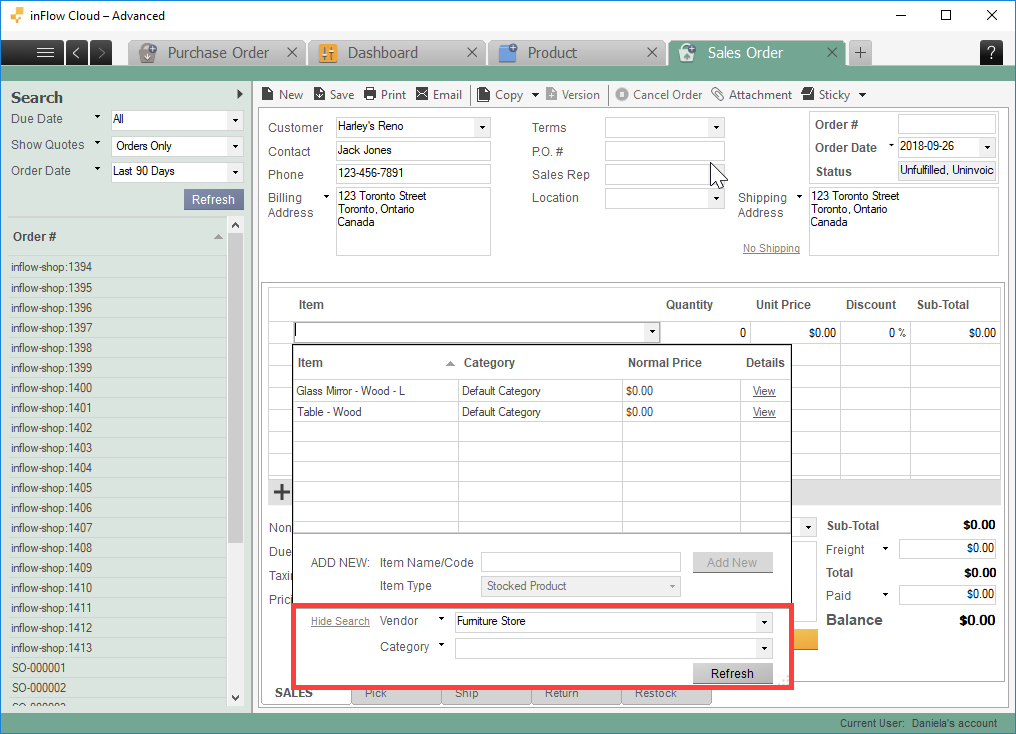Email the sales order
Viewport: 1016px width, 734px height.
(x=439, y=94)
